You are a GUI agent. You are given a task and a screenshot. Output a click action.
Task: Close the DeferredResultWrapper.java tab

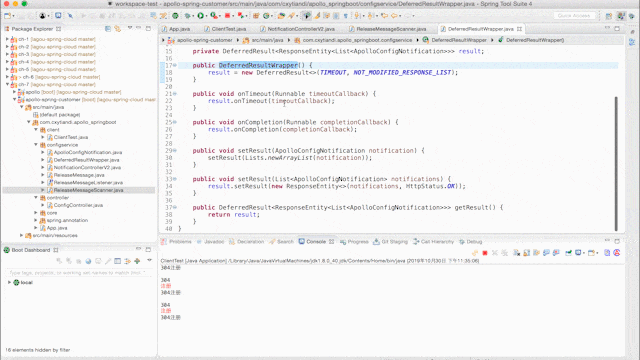pyautogui.click(x=519, y=29)
